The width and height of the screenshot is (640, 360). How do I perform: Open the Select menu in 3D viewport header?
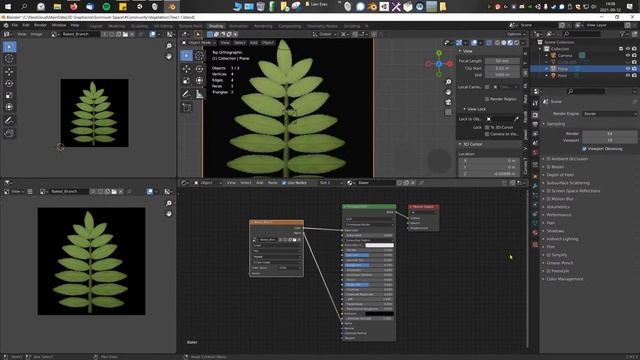(240, 42)
